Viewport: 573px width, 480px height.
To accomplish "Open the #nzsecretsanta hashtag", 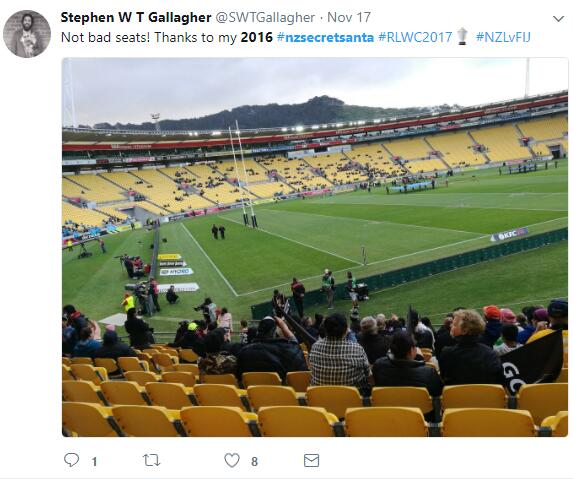I will (x=325, y=37).
